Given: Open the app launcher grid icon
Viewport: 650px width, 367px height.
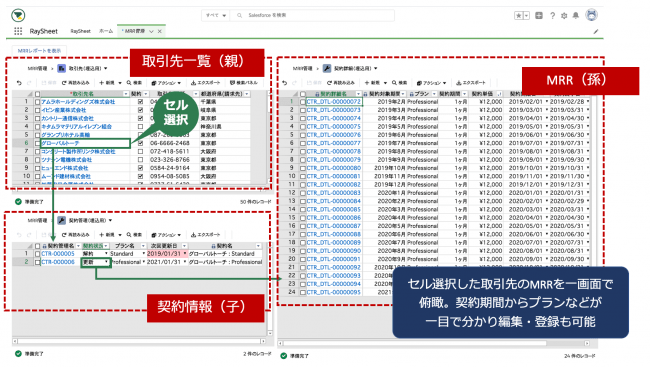Looking at the screenshot, I should point(18,31).
